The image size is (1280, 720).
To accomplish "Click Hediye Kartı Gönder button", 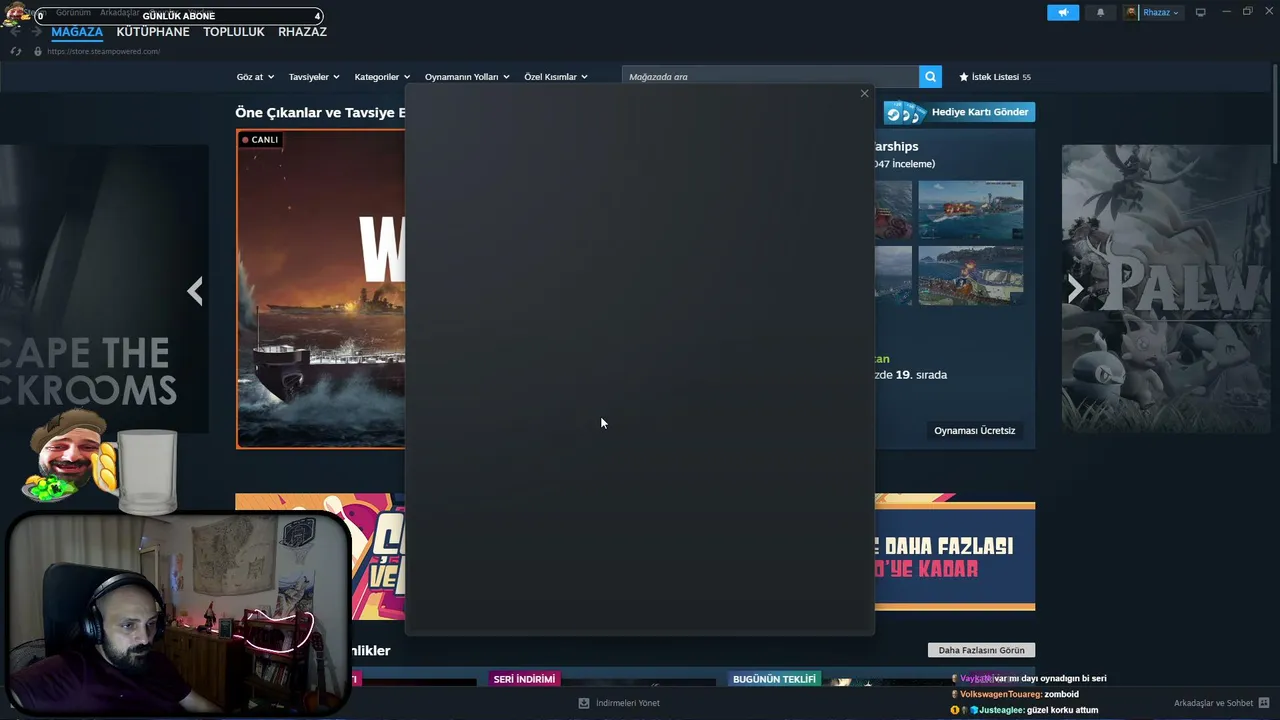I will tap(959, 112).
